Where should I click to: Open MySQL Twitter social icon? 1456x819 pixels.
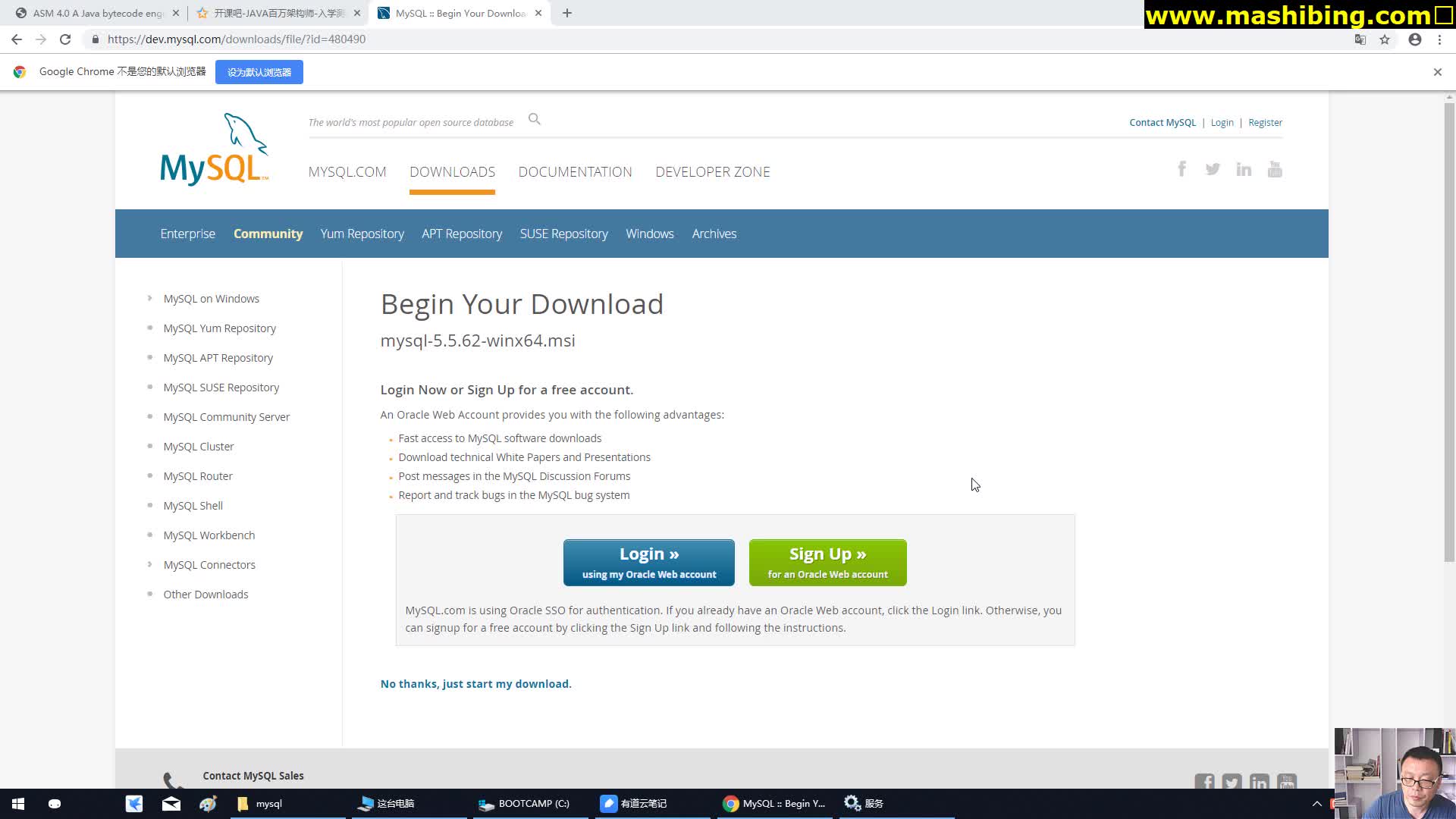click(1213, 168)
